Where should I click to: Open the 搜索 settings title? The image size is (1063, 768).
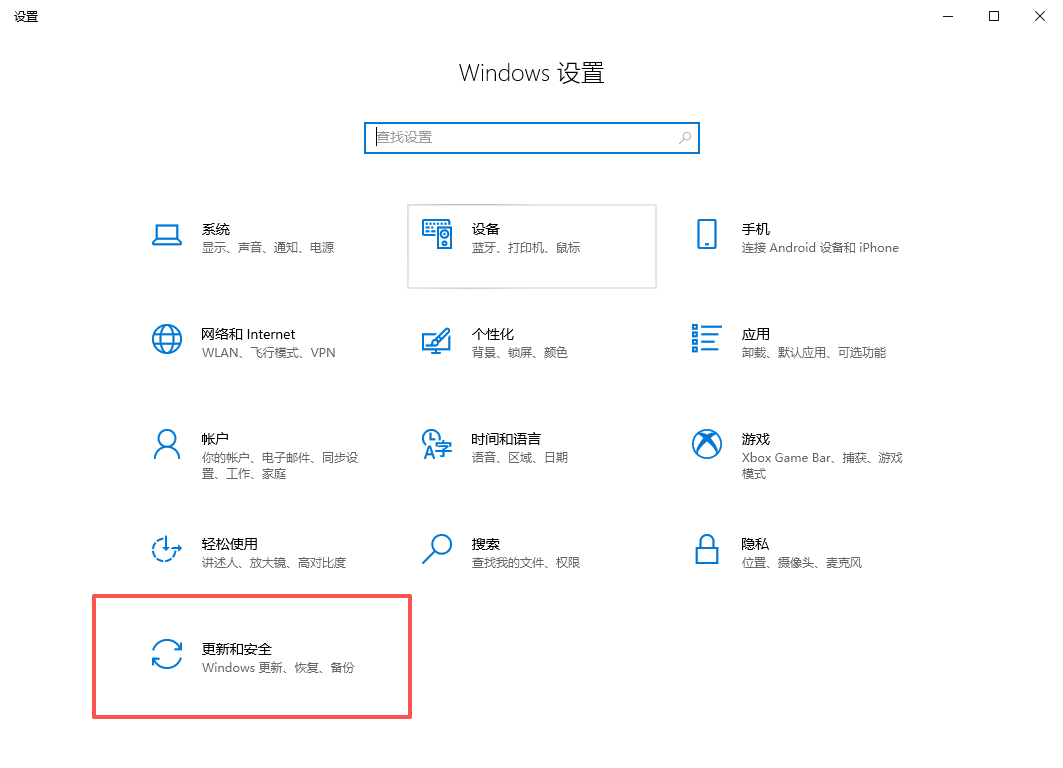tap(485, 544)
